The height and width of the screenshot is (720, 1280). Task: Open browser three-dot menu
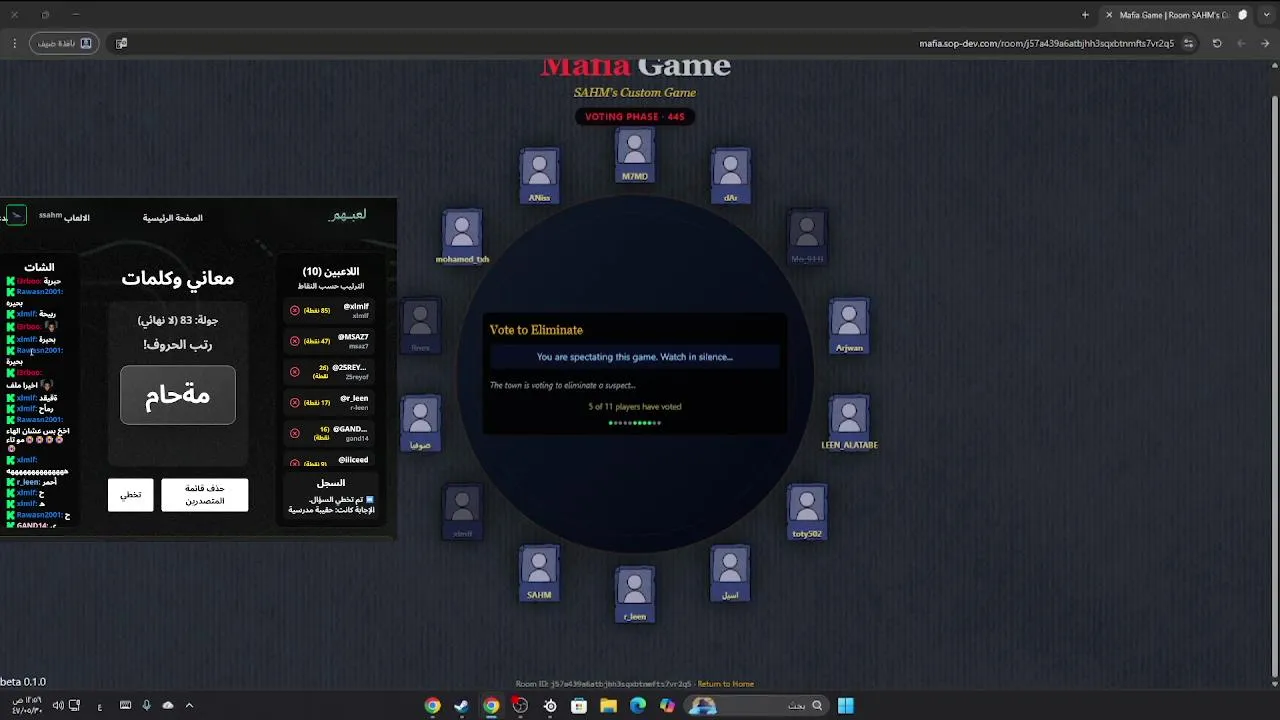(14, 43)
